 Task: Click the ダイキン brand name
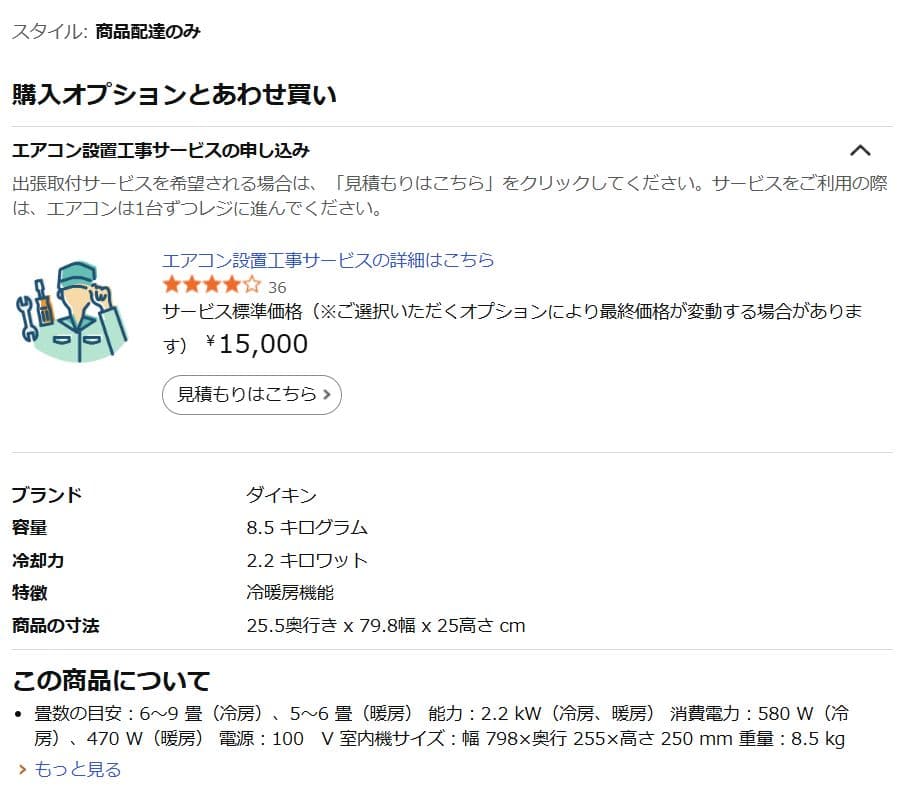(x=283, y=494)
